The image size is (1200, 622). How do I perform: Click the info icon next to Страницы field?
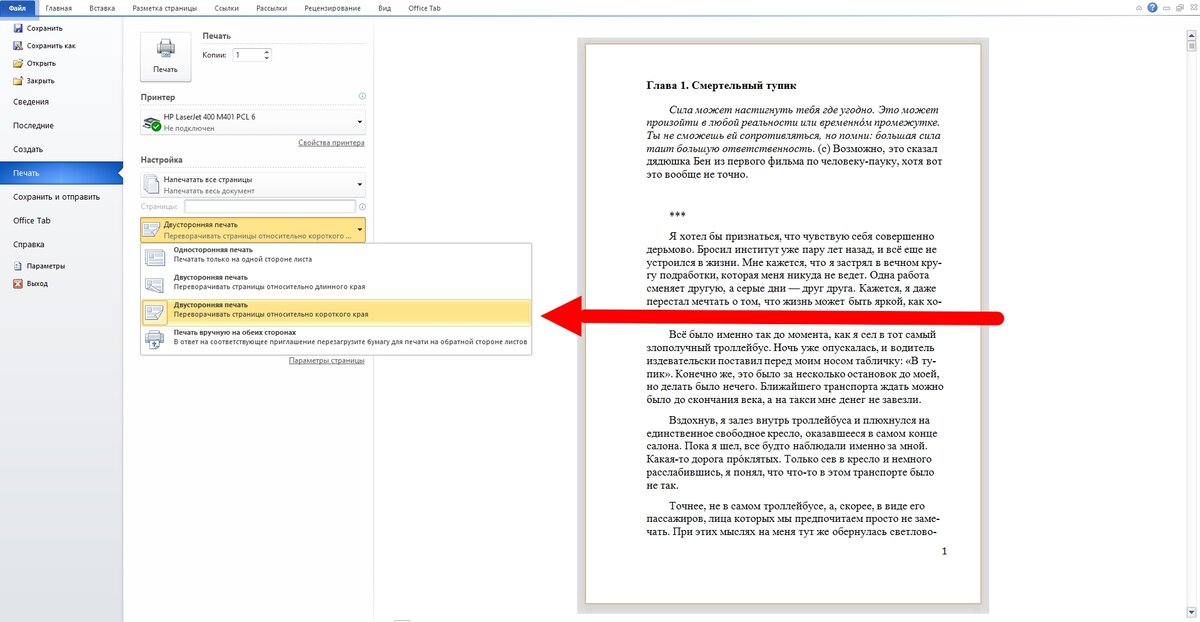coord(362,205)
